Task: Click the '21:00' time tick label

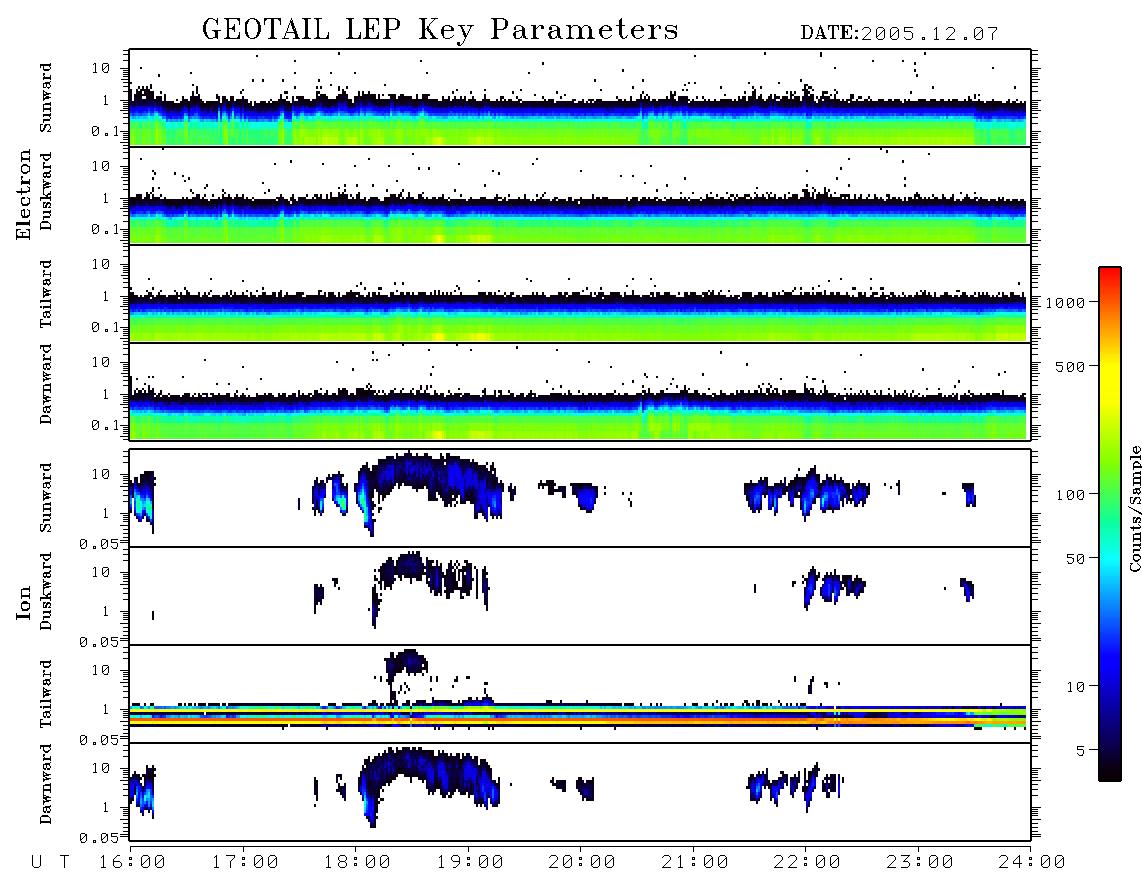Action: click(695, 863)
